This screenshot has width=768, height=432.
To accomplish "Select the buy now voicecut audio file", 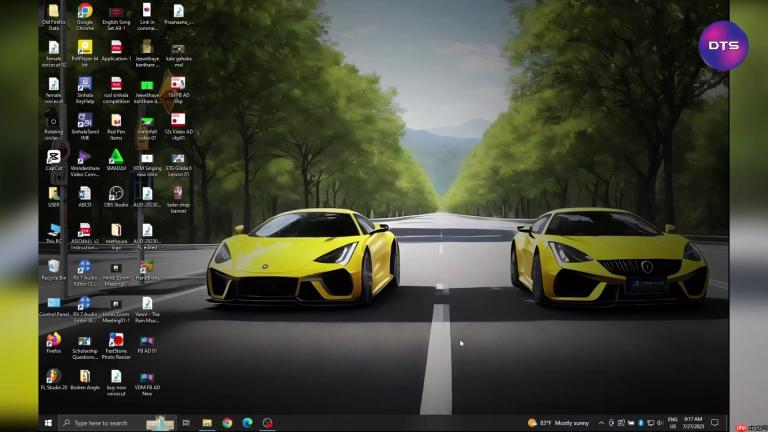I will click(x=116, y=383).
